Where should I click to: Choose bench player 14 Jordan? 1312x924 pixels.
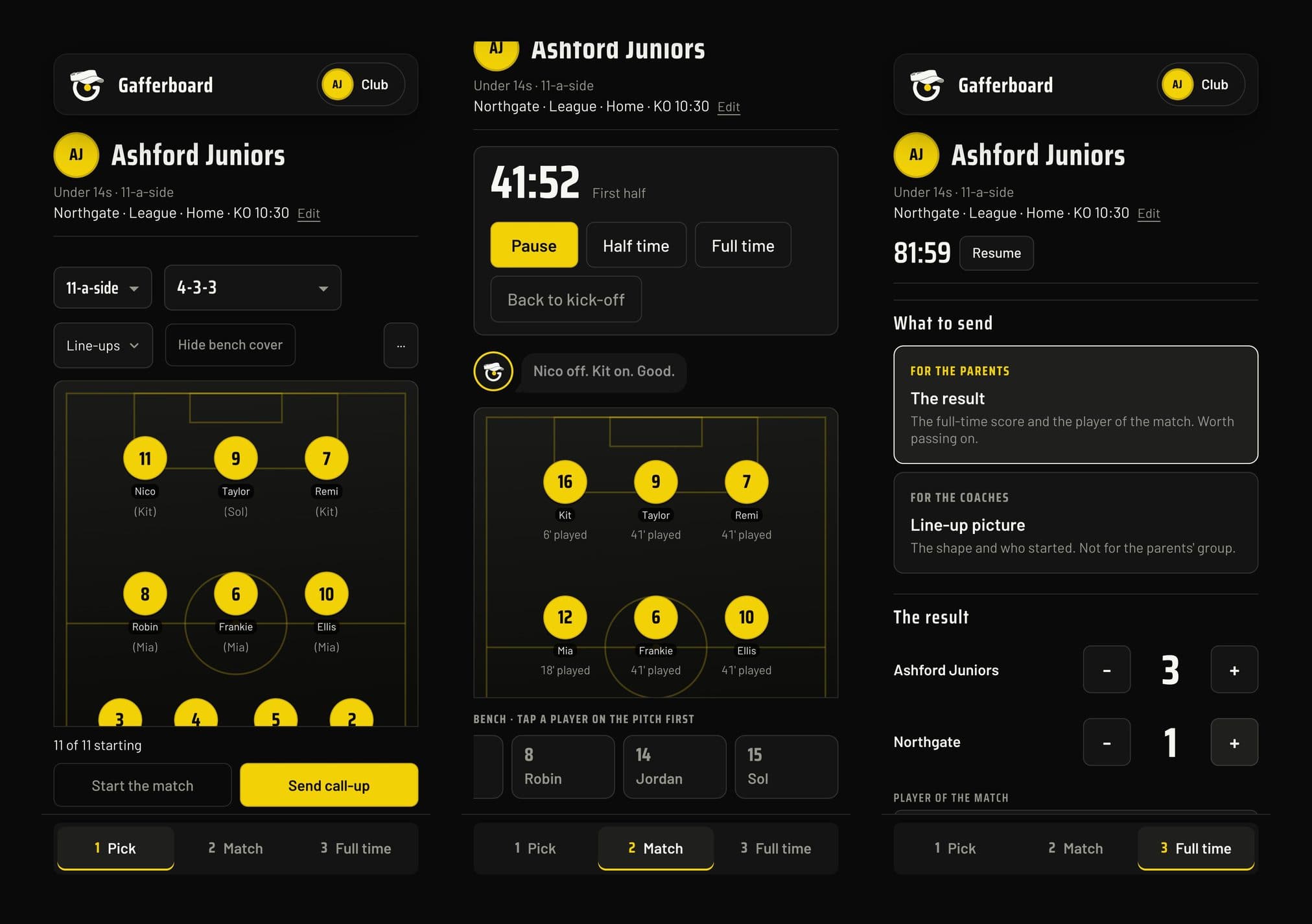[x=675, y=767]
